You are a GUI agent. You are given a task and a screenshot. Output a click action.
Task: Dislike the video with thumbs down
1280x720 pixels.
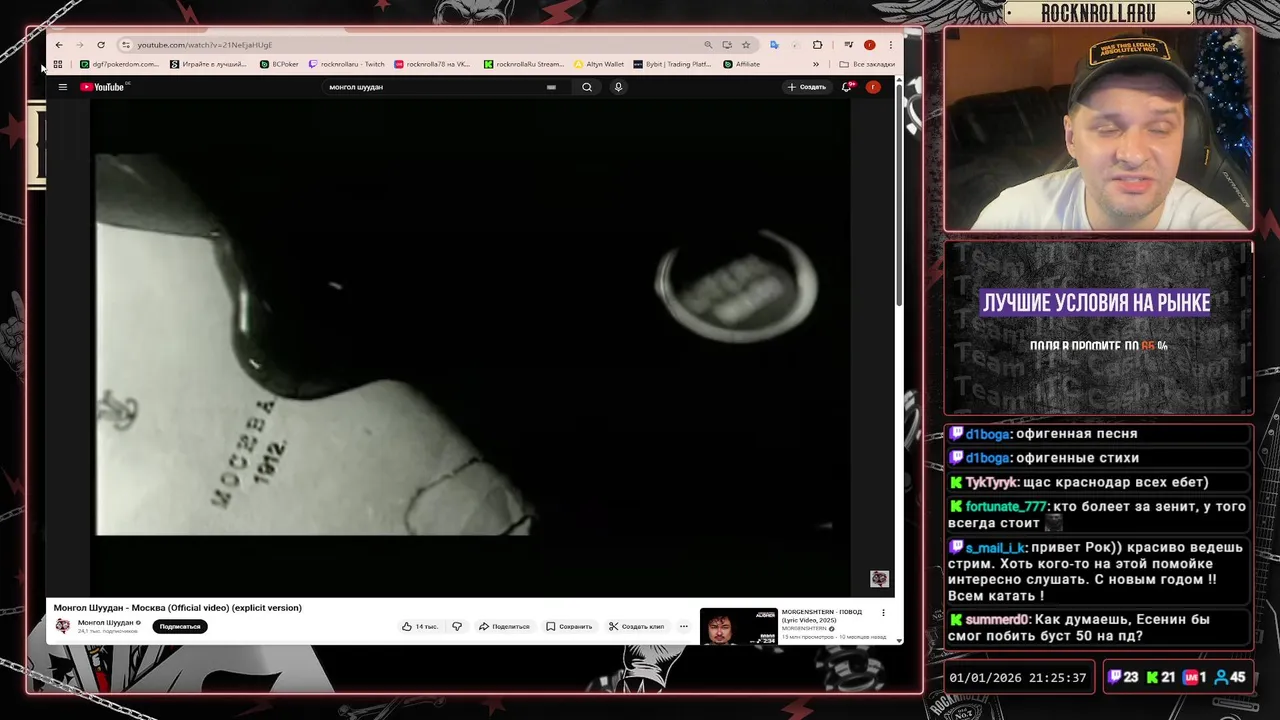[457, 626]
